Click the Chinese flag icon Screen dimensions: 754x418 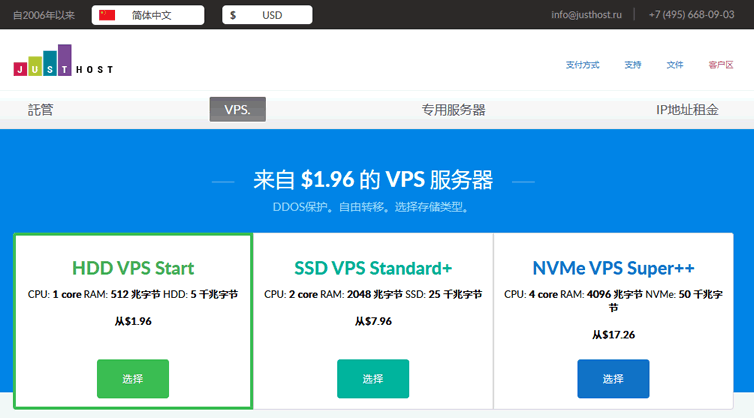(107, 15)
